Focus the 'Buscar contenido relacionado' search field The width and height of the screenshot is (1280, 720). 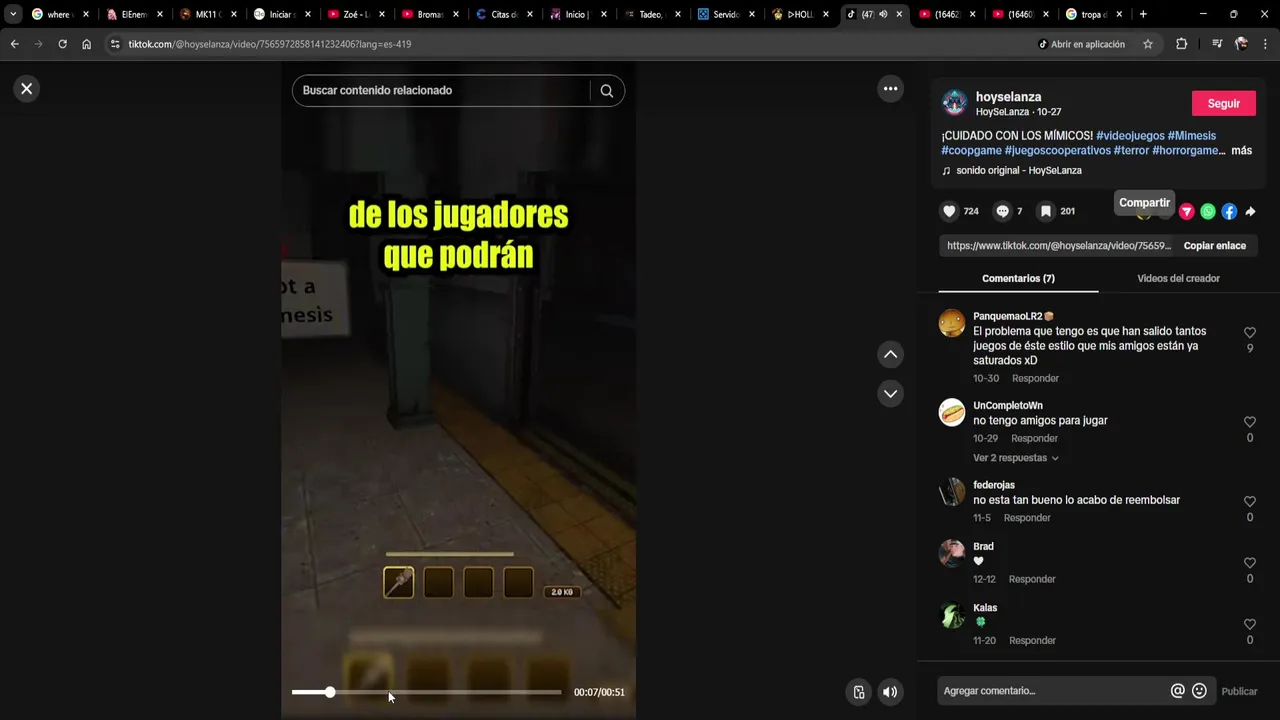click(x=441, y=91)
